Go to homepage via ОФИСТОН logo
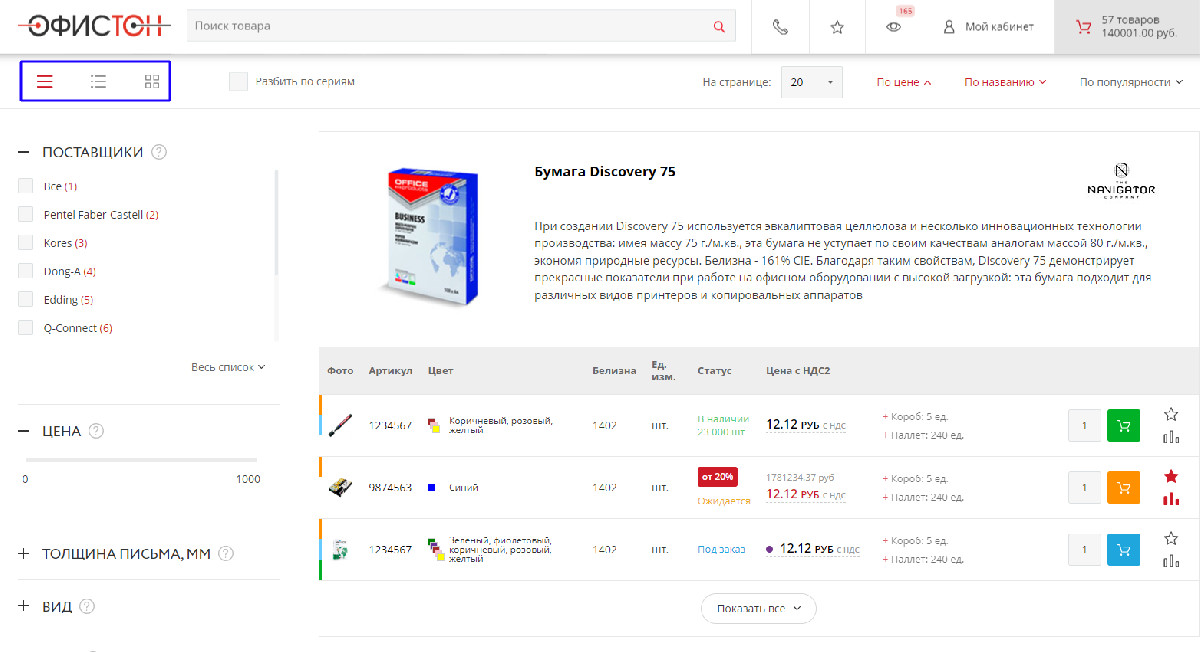The height and width of the screenshot is (652, 1200). (x=94, y=27)
